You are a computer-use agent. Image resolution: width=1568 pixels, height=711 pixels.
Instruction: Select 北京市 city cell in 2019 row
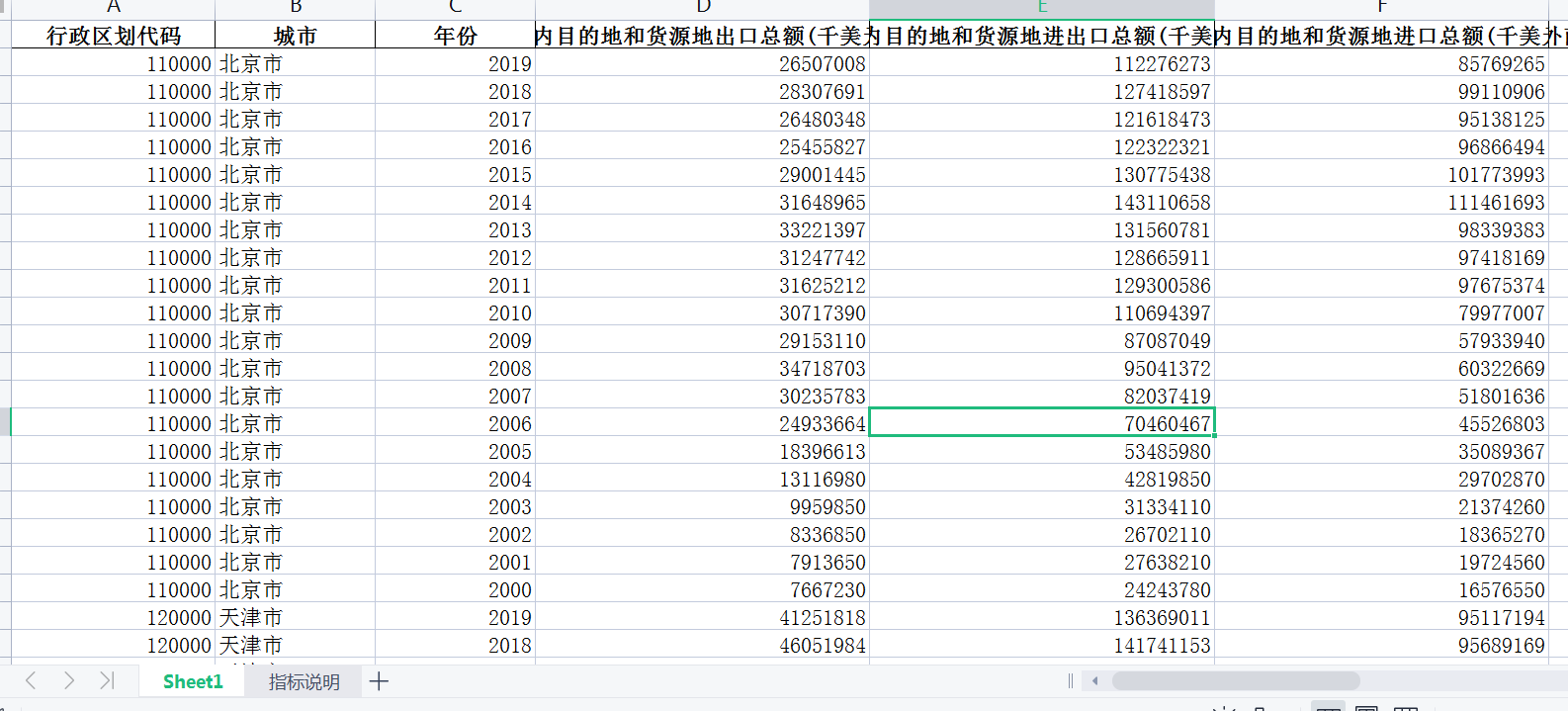(296, 63)
